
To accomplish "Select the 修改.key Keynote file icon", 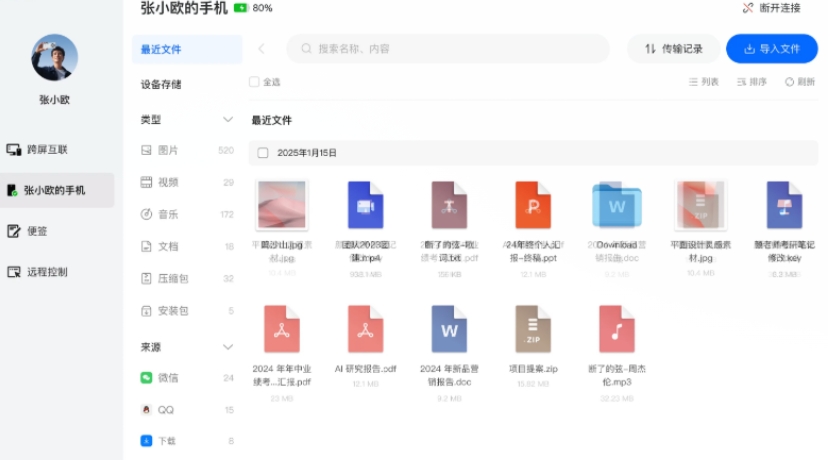I will click(784, 205).
